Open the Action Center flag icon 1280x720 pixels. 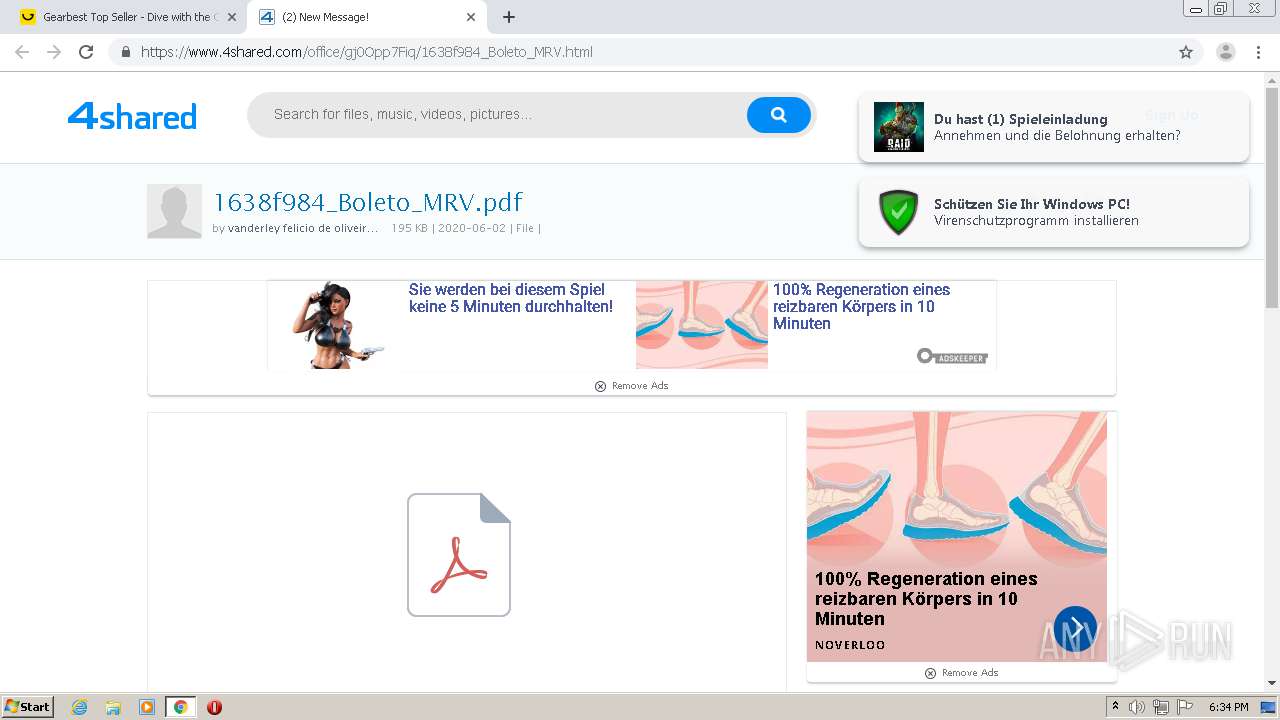click(x=1185, y=707)
